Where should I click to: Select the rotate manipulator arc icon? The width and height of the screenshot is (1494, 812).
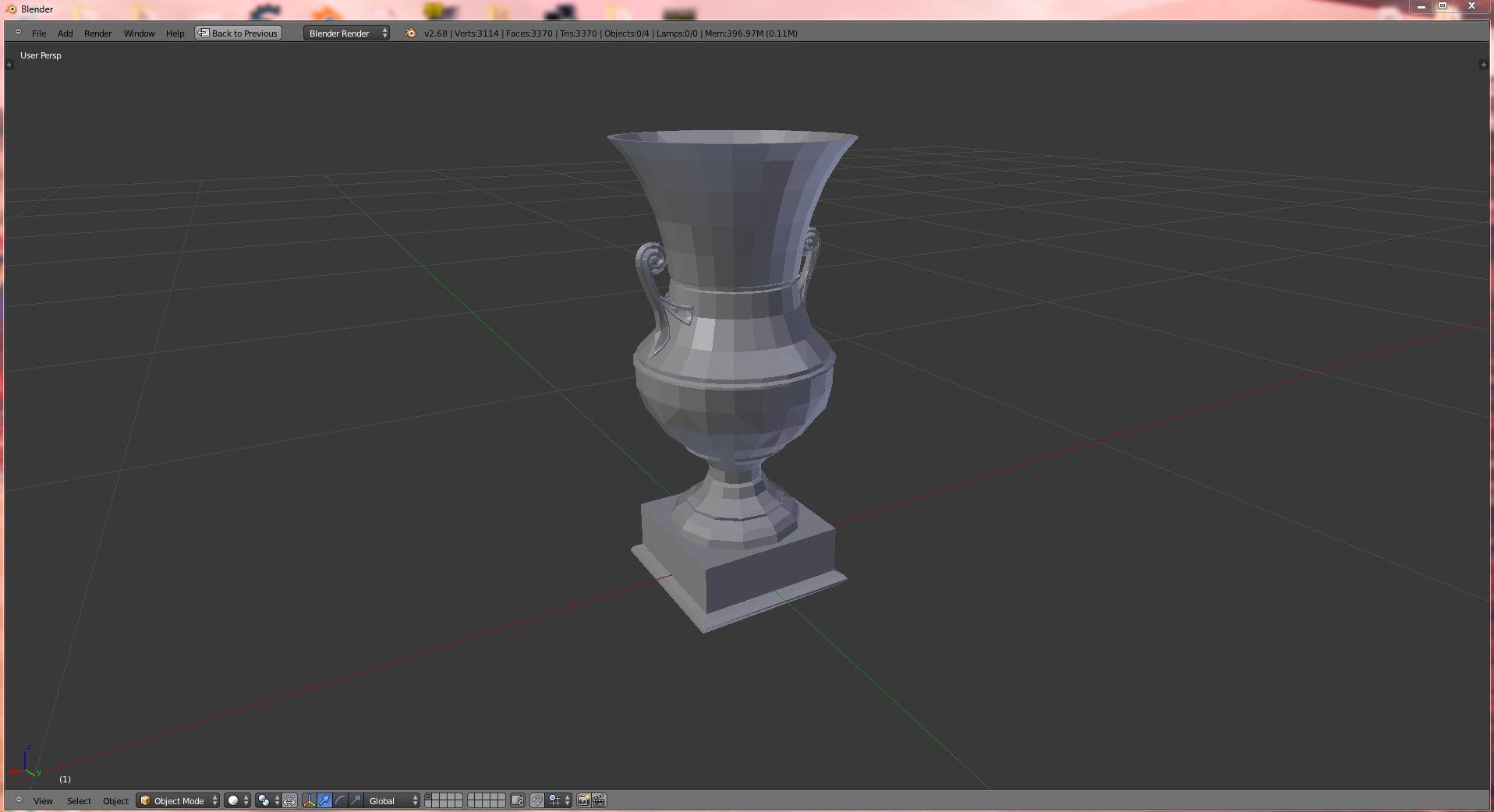pos(340,800)
